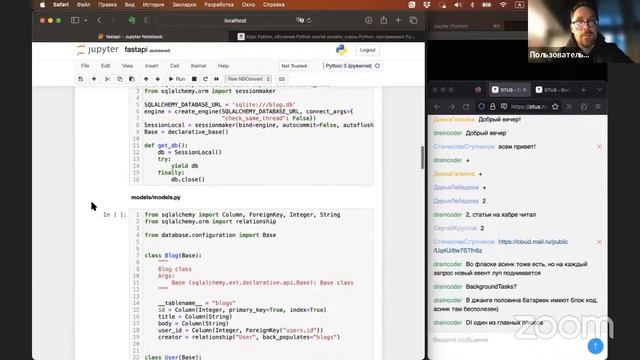Select the models/models.py code cell prompt
This screenshot has height=360, width=640.
115,215
